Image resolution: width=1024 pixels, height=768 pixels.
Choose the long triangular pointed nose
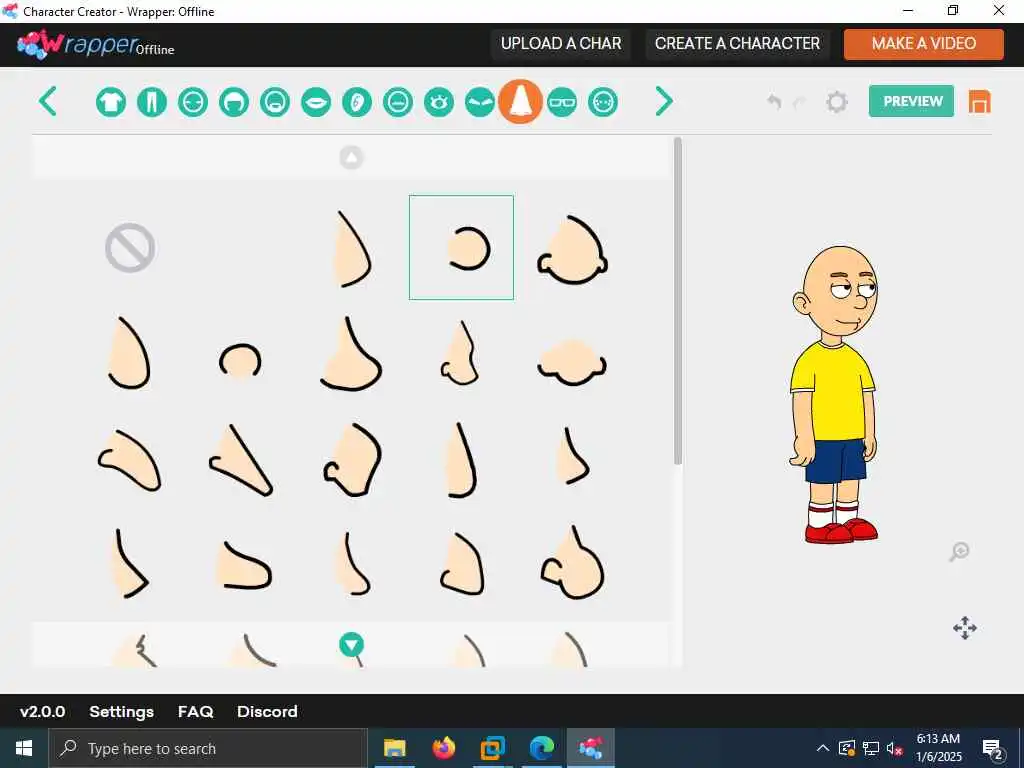pyautogui.click(x=240, y=460)
